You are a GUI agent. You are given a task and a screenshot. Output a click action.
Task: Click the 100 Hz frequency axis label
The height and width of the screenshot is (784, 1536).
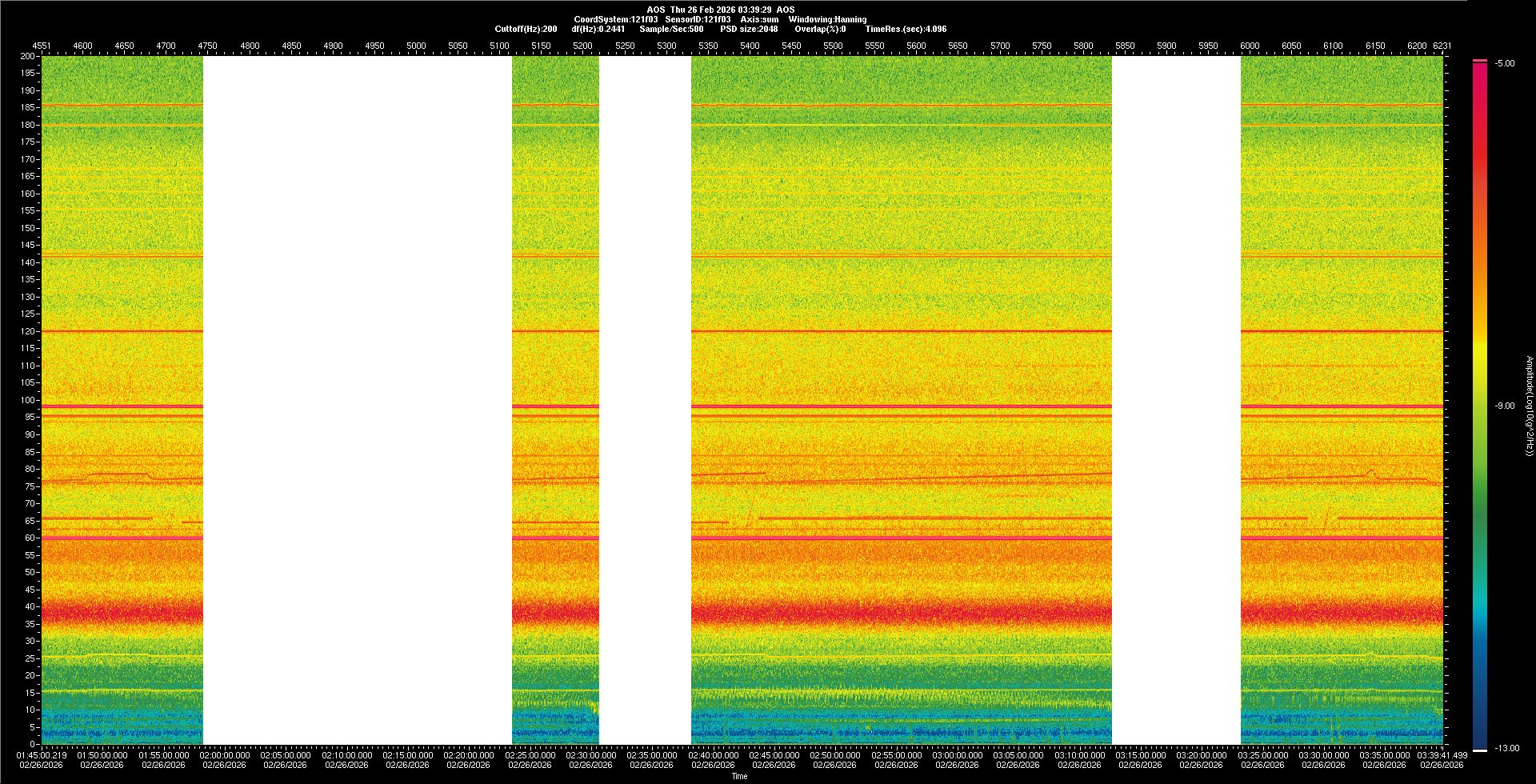click(28, 400)
